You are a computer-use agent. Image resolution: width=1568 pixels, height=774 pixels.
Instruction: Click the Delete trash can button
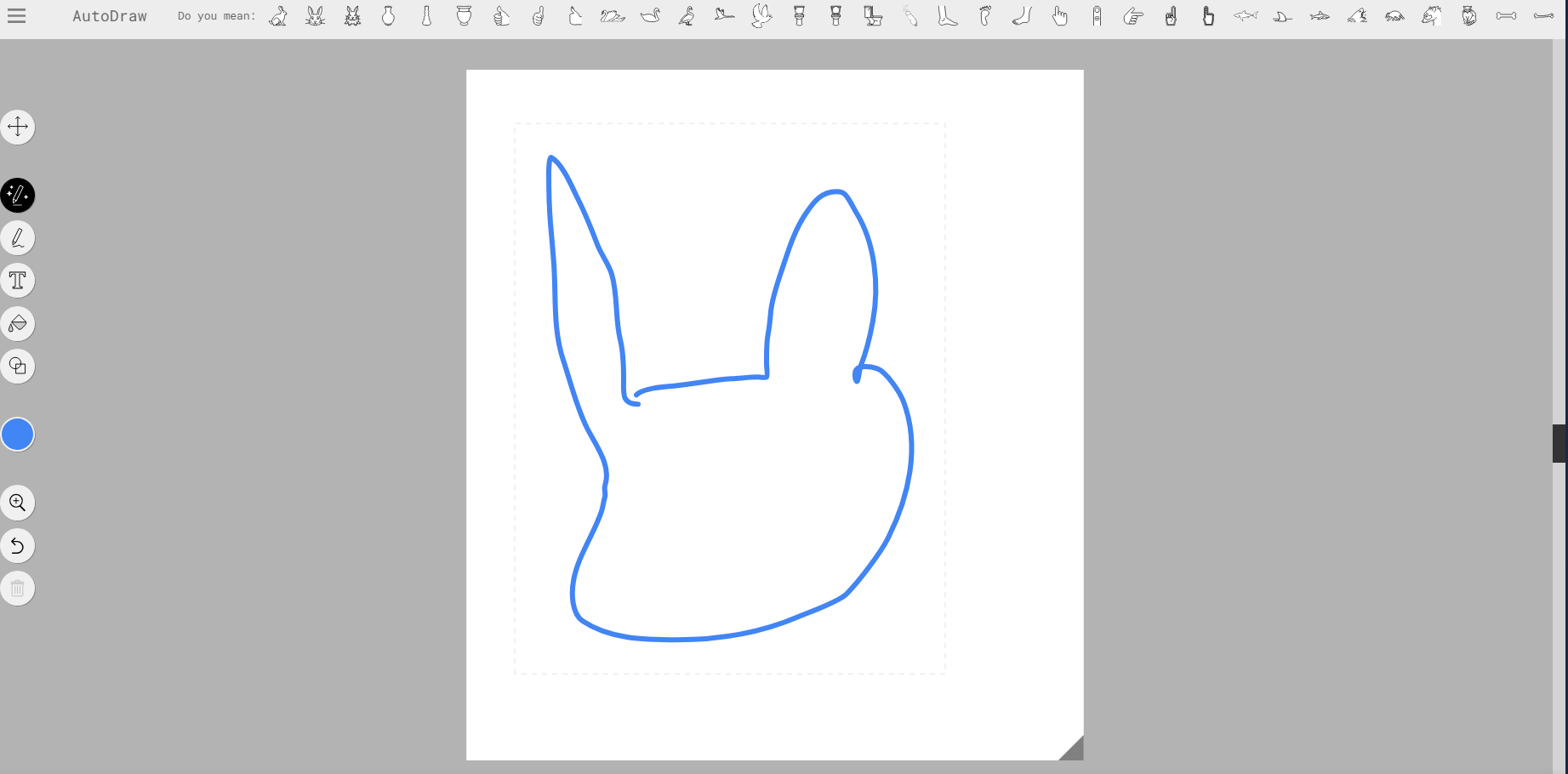pos(18,589)
